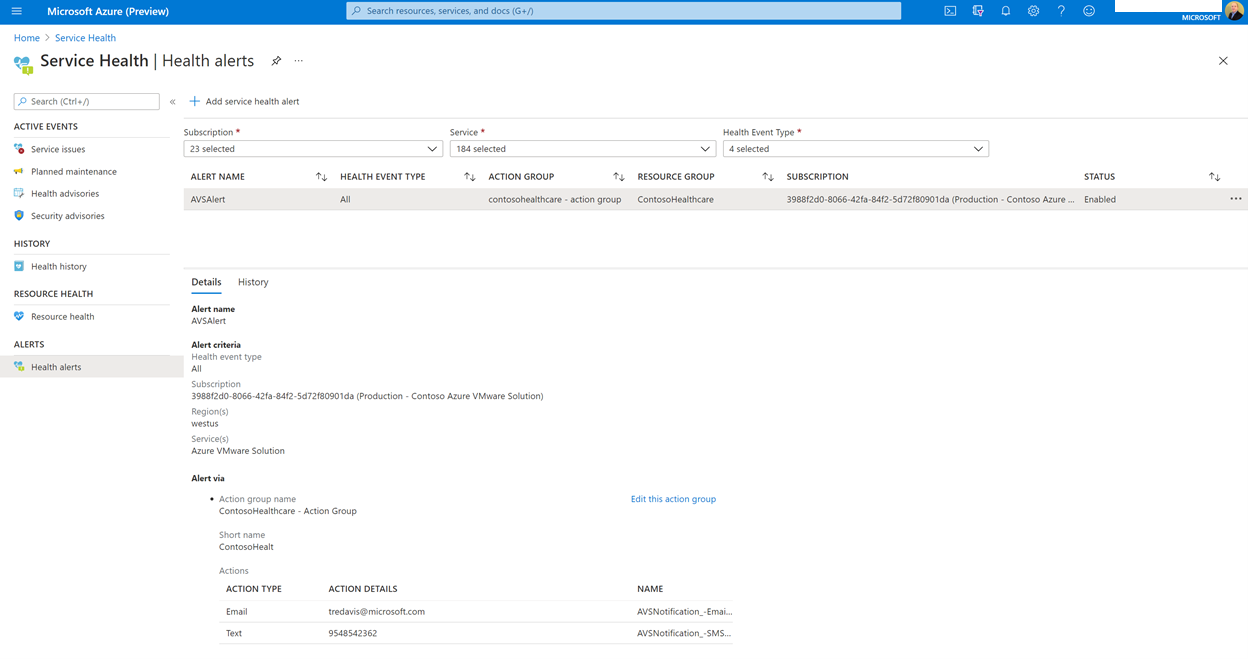The height and width of the screenshot is (659, 1248).
Task: Click ContosoHealthcare resource group cell
Action: [x=676, y=199]
